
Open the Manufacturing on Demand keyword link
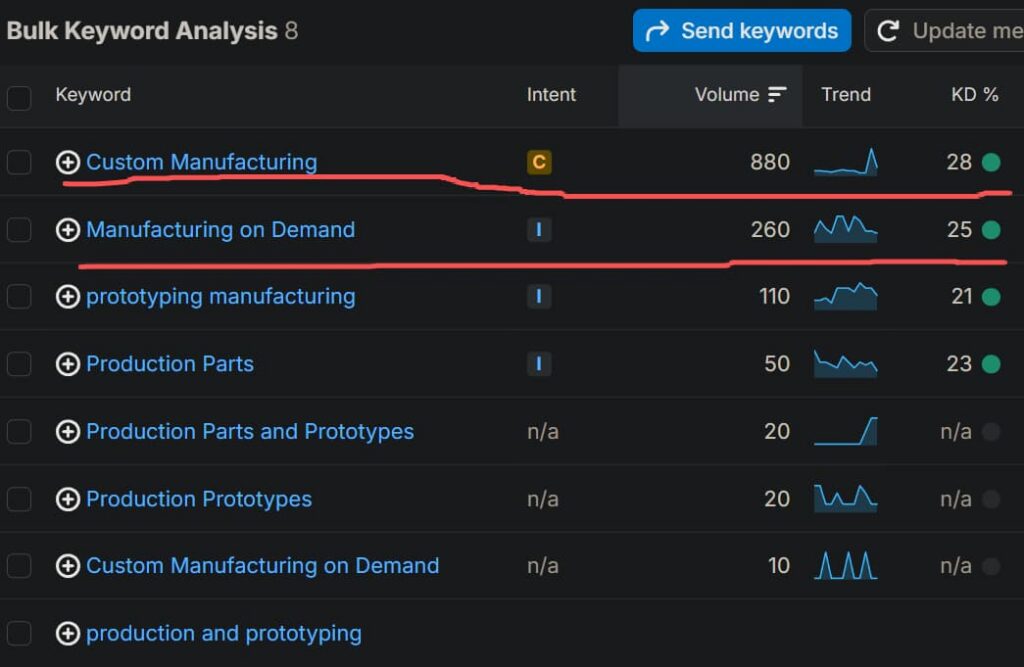tap(221, 229)
